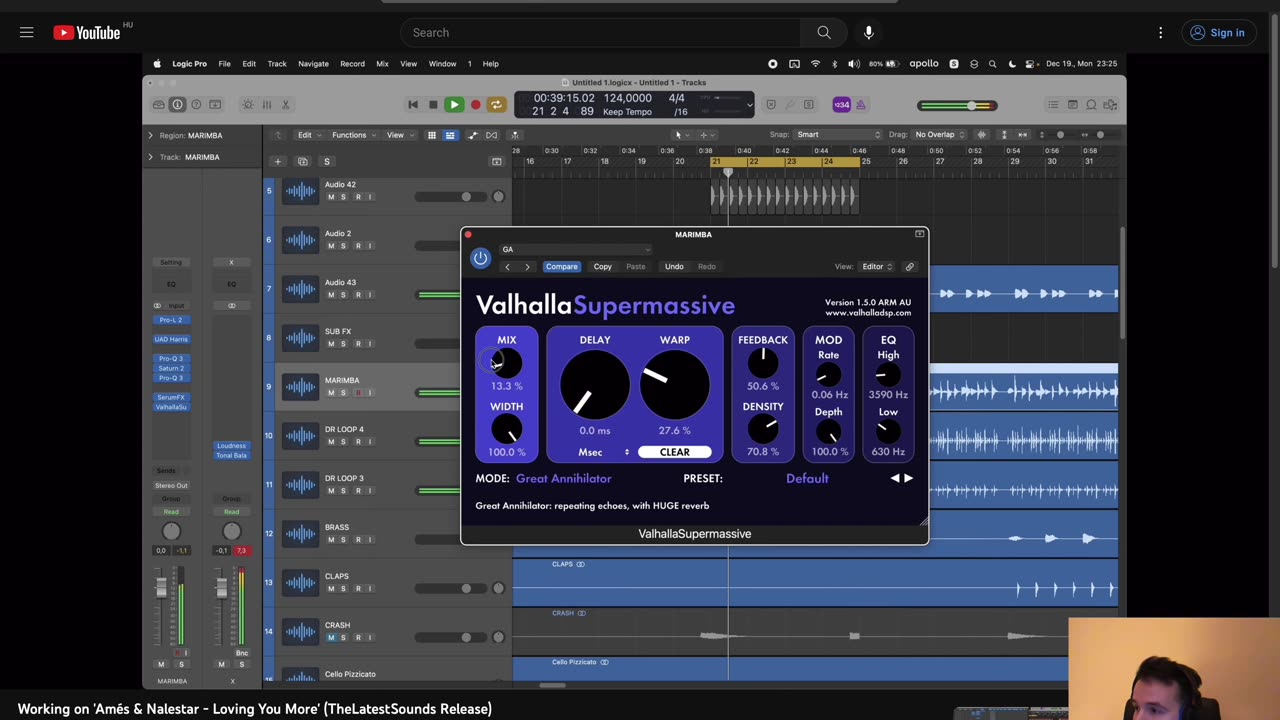Open the Drag No Overlap dropdown

939,135
